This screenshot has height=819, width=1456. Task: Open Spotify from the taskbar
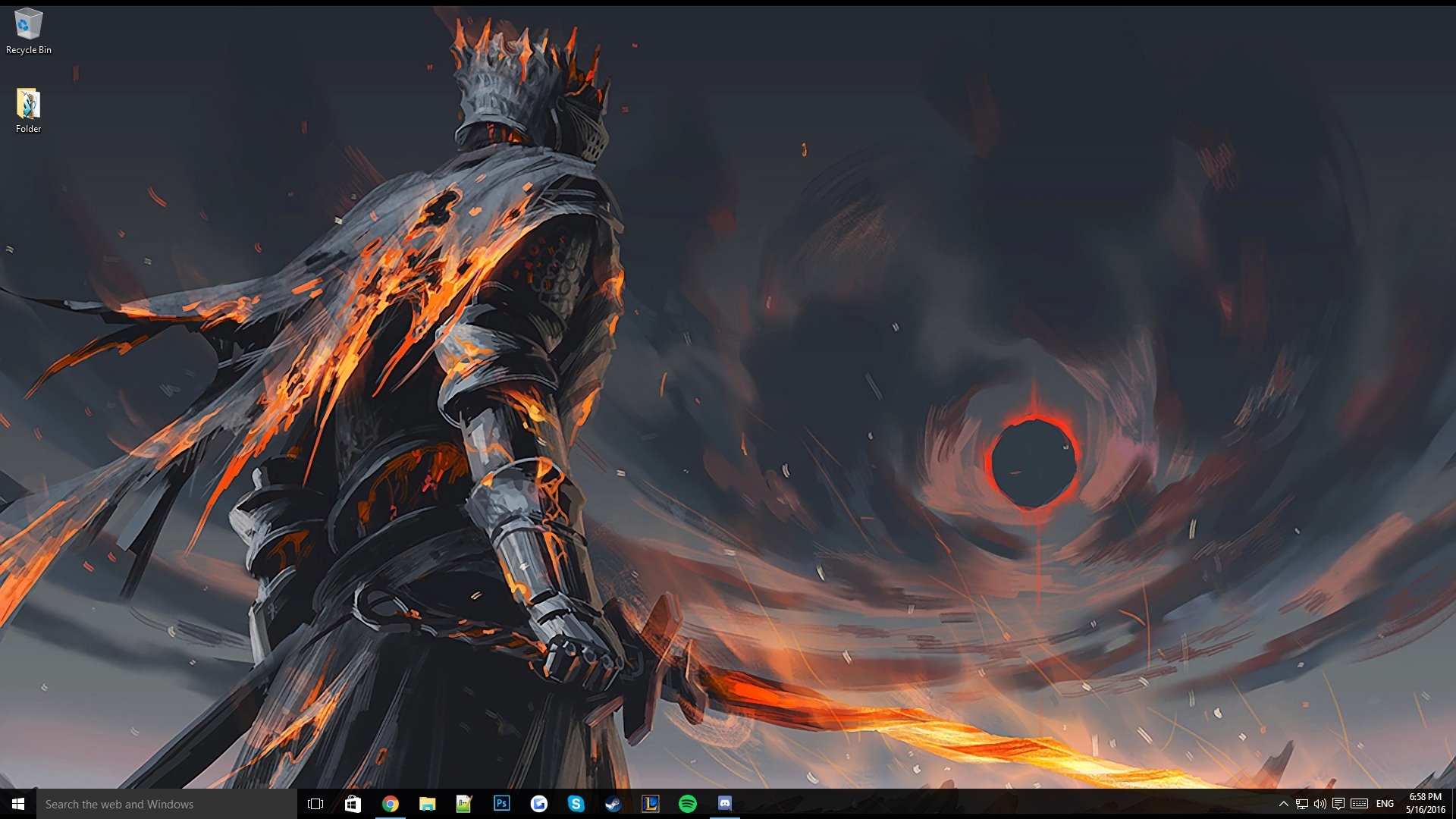pyautogui.click(x=687, y=804)
